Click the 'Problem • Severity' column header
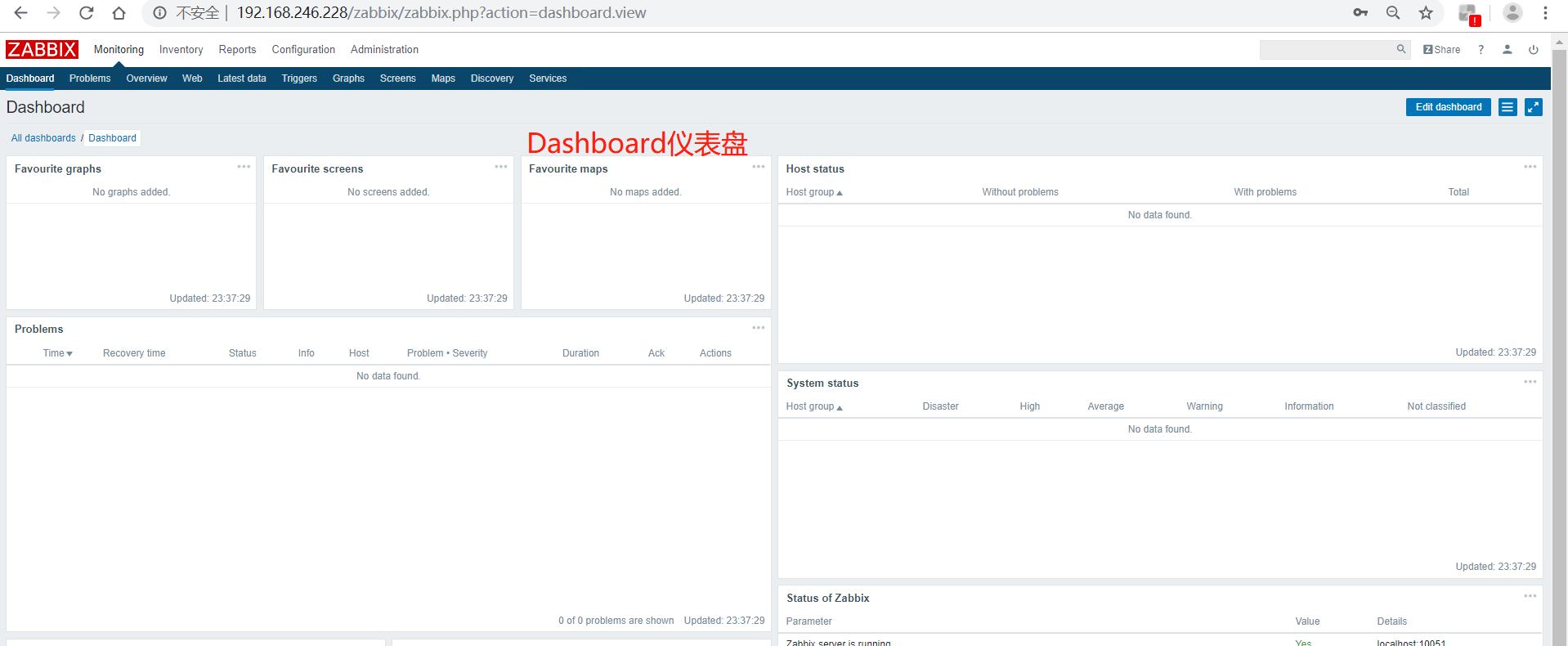Image resolution: width=1568 pixels, height=646 pixels. click(x=447, y=353)
